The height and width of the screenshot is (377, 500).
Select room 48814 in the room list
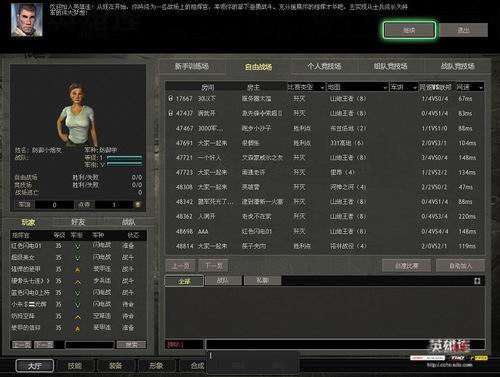tap(325, 246)
